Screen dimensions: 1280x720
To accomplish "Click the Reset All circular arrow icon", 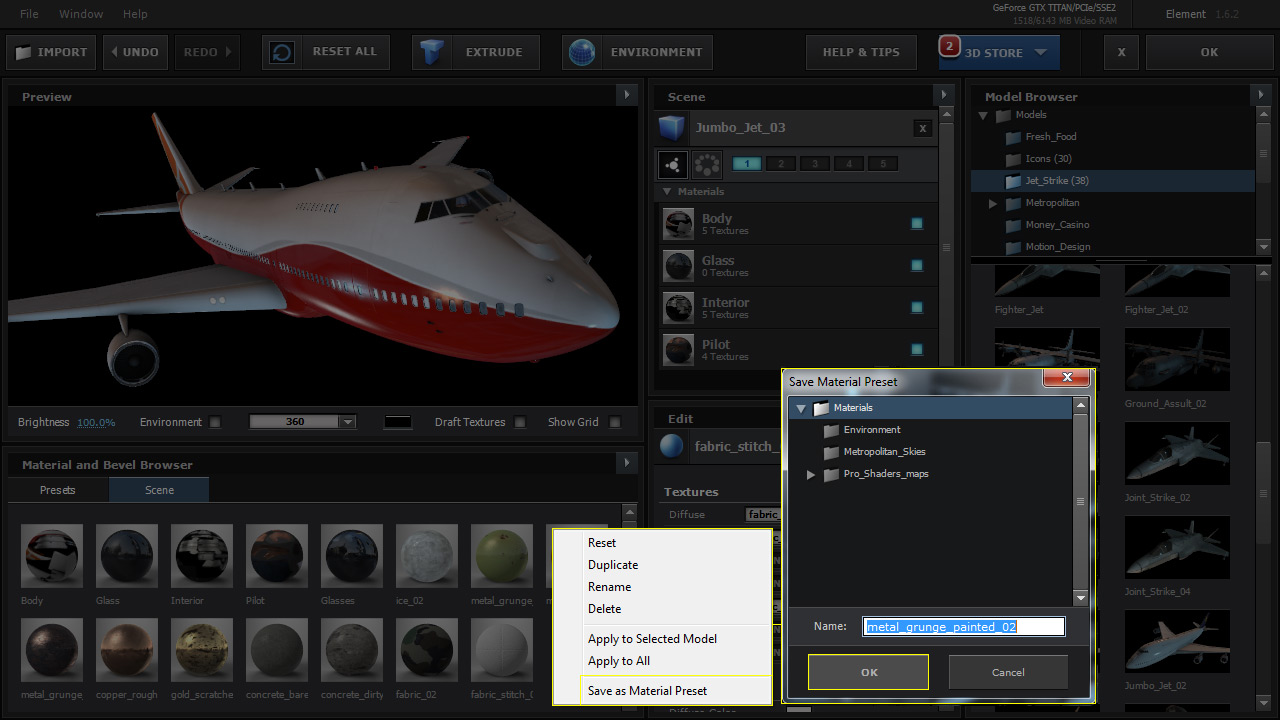I will (282, 52).
